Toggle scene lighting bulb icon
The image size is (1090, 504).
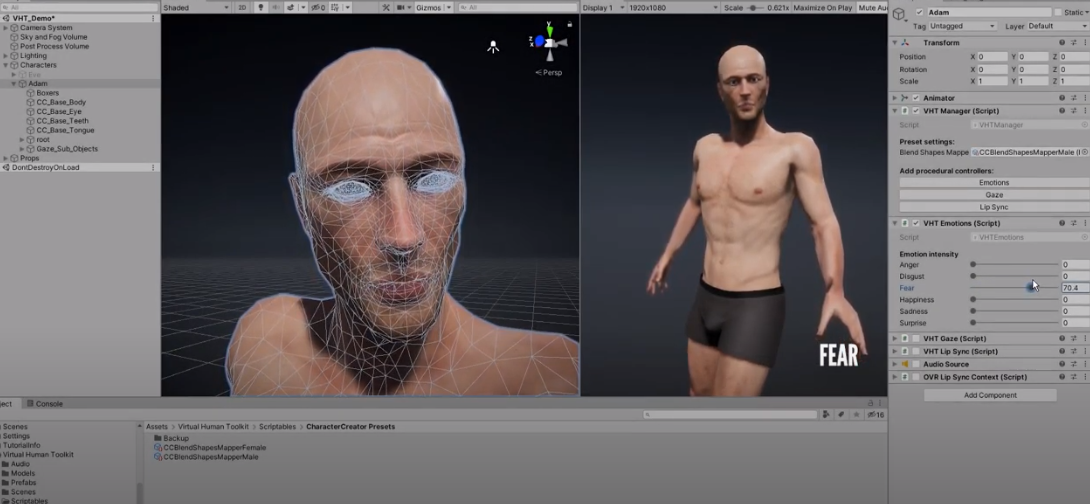261,7
